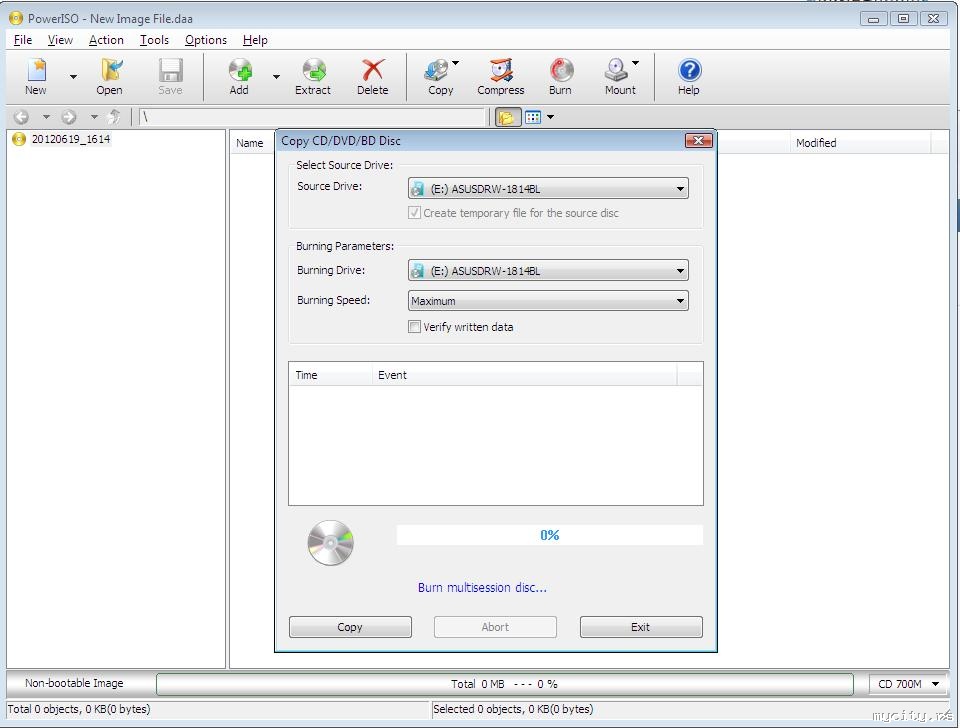Click the Compress toolbar icon
This screenshot has height=728, width=960.
(x=501, y=77)
